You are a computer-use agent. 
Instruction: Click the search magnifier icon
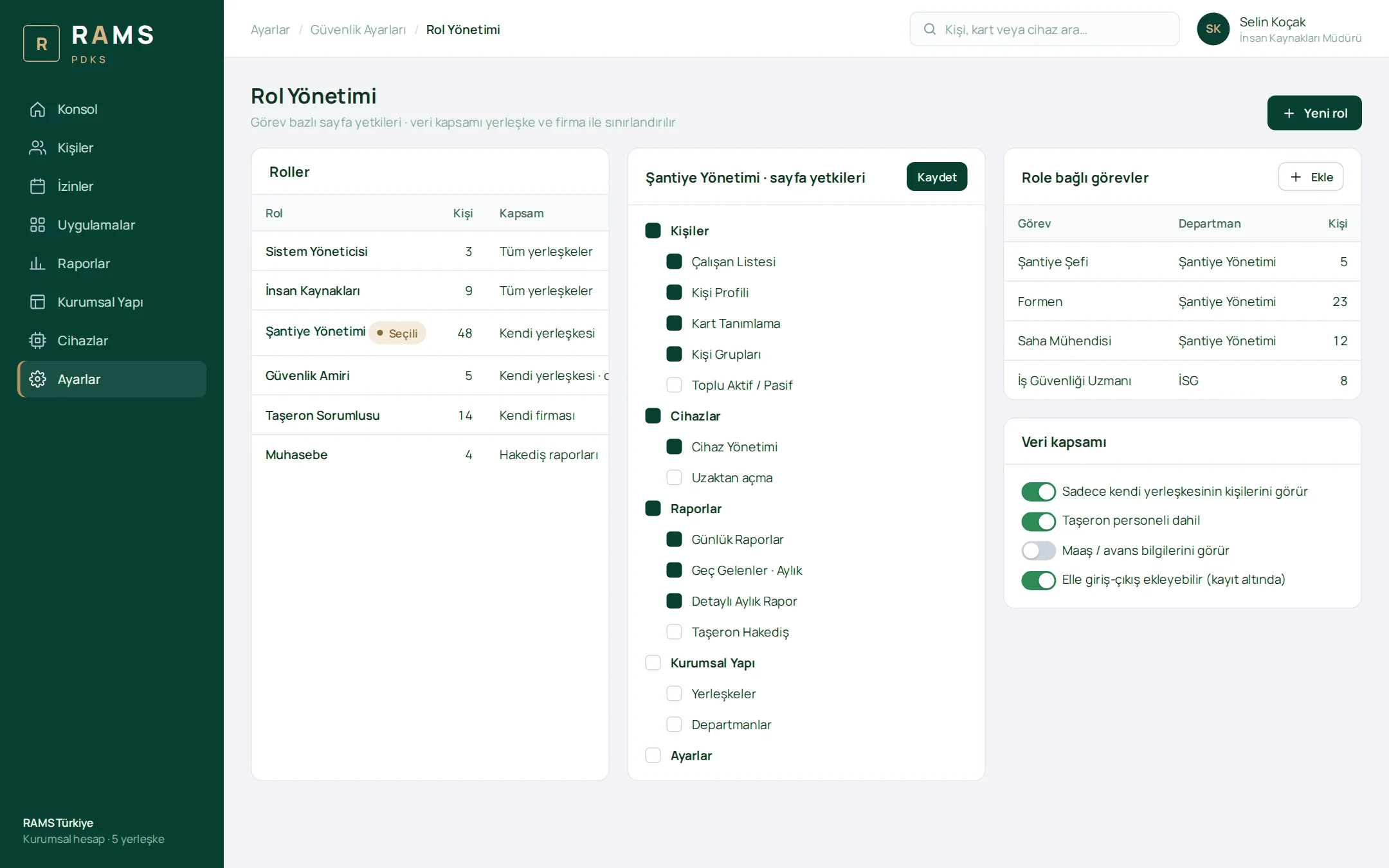pyautogui.click(x=930, y=29)
